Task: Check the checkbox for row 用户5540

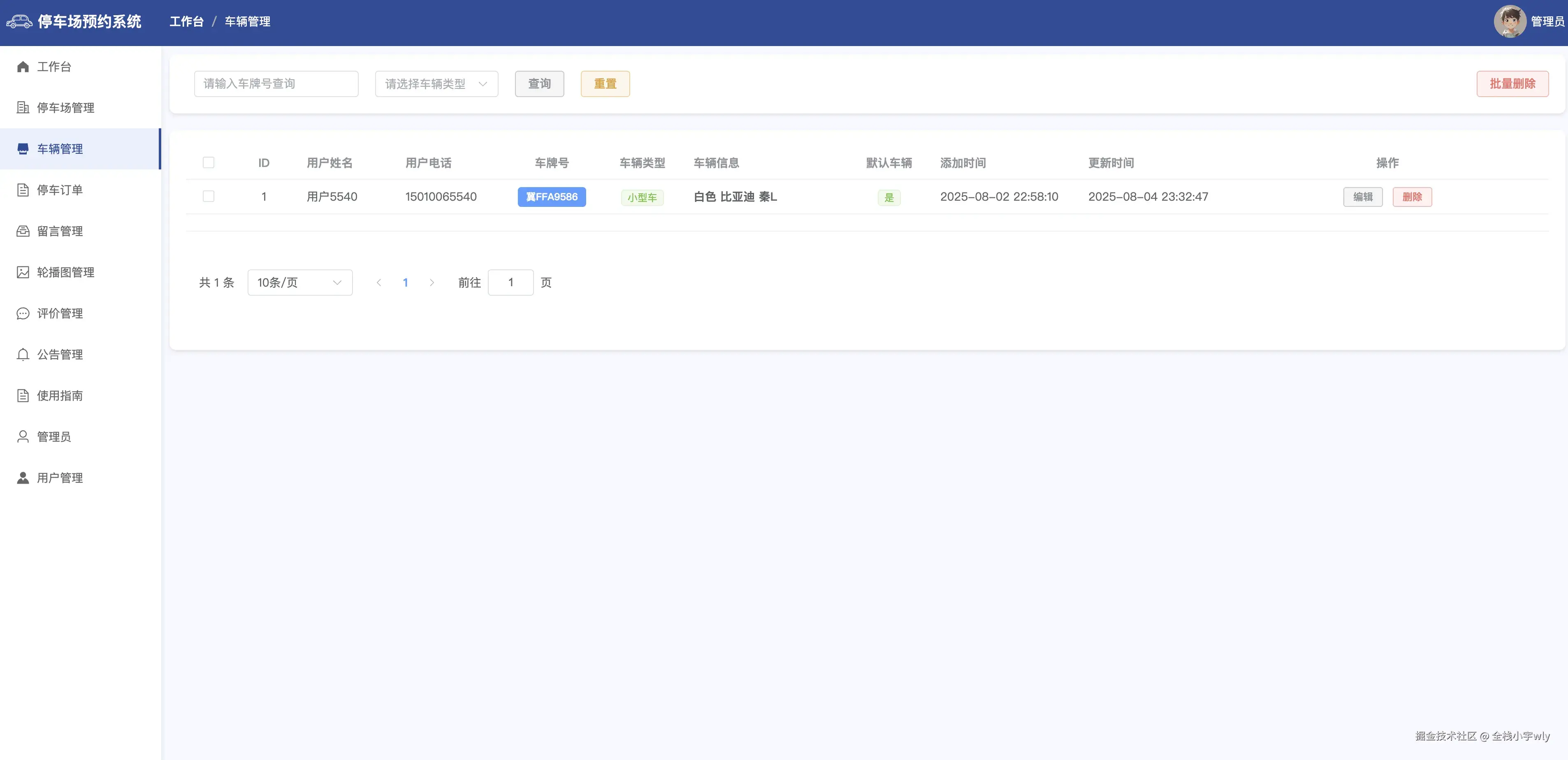Action: tap(208, 197)
